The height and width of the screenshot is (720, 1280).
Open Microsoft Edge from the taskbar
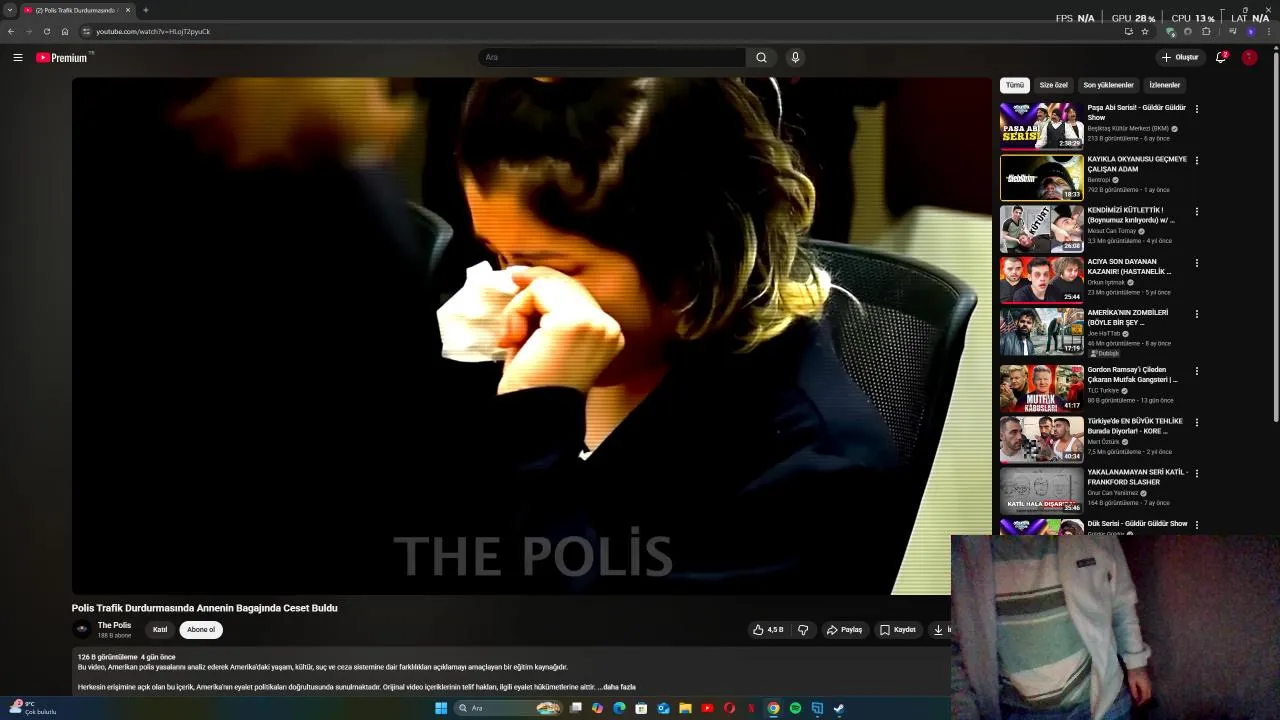(619, 708)
